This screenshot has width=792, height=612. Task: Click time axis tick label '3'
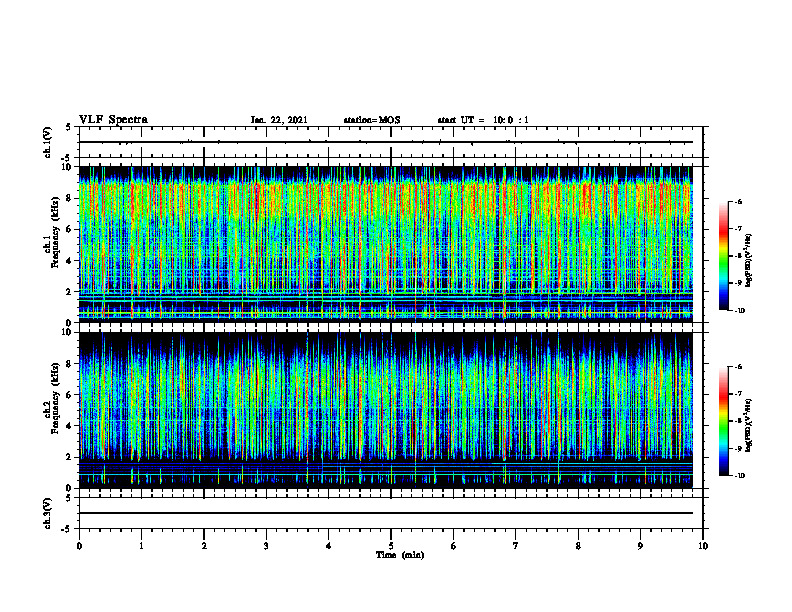pos(266,546)
